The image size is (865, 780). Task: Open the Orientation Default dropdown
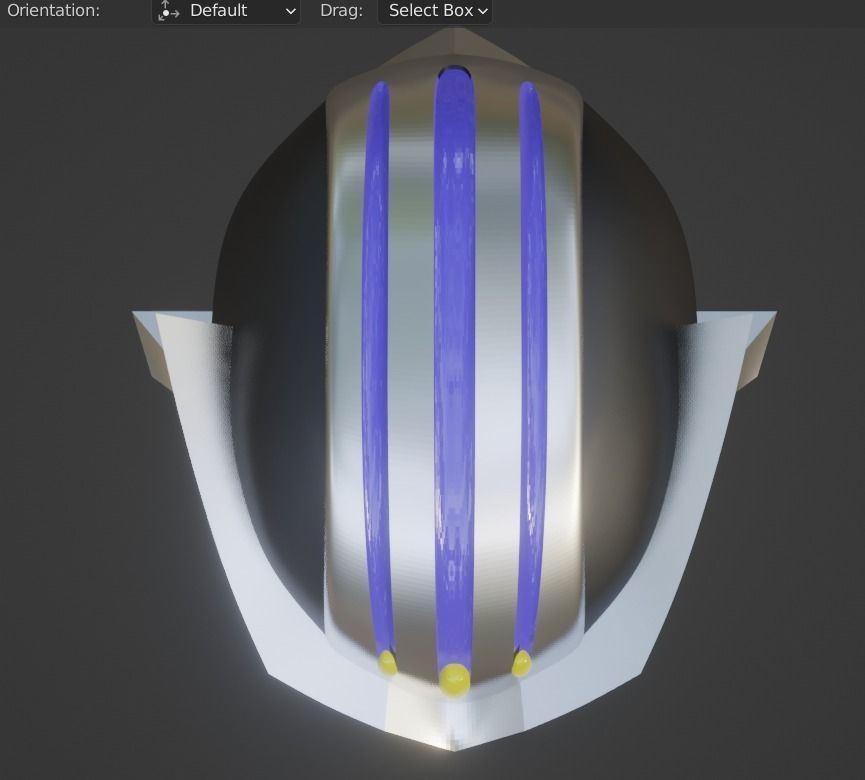tap(226, 11)
